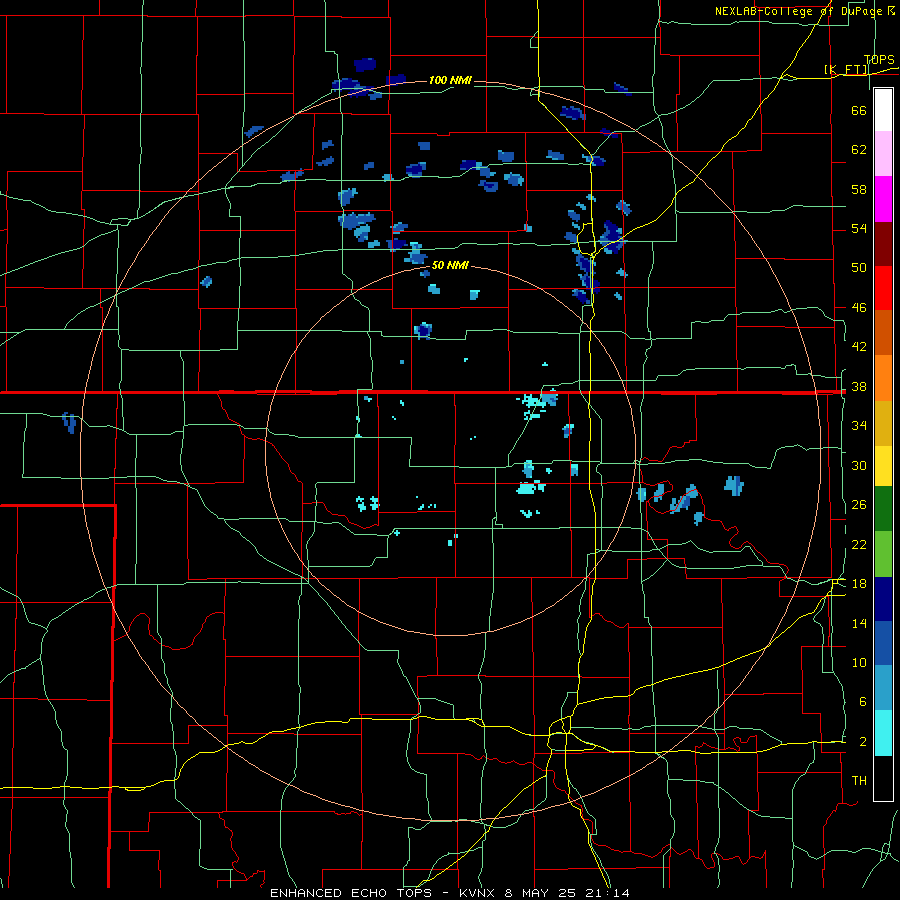Click the navy blue legend color segment
Image resolution: width=900 pixels, height=900 pixels.
tap(883, 599)
